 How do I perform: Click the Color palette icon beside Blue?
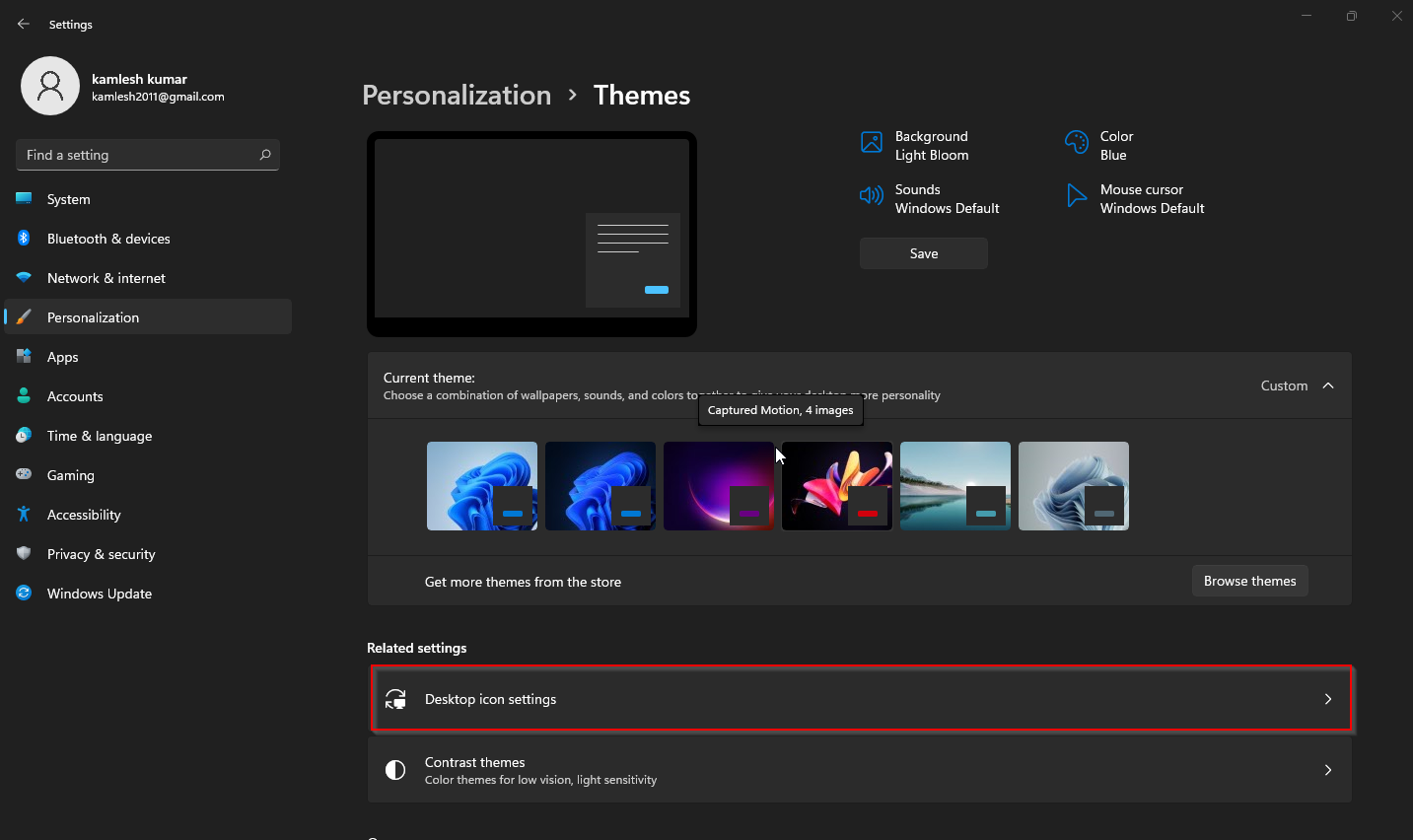tap(1076, 142)
